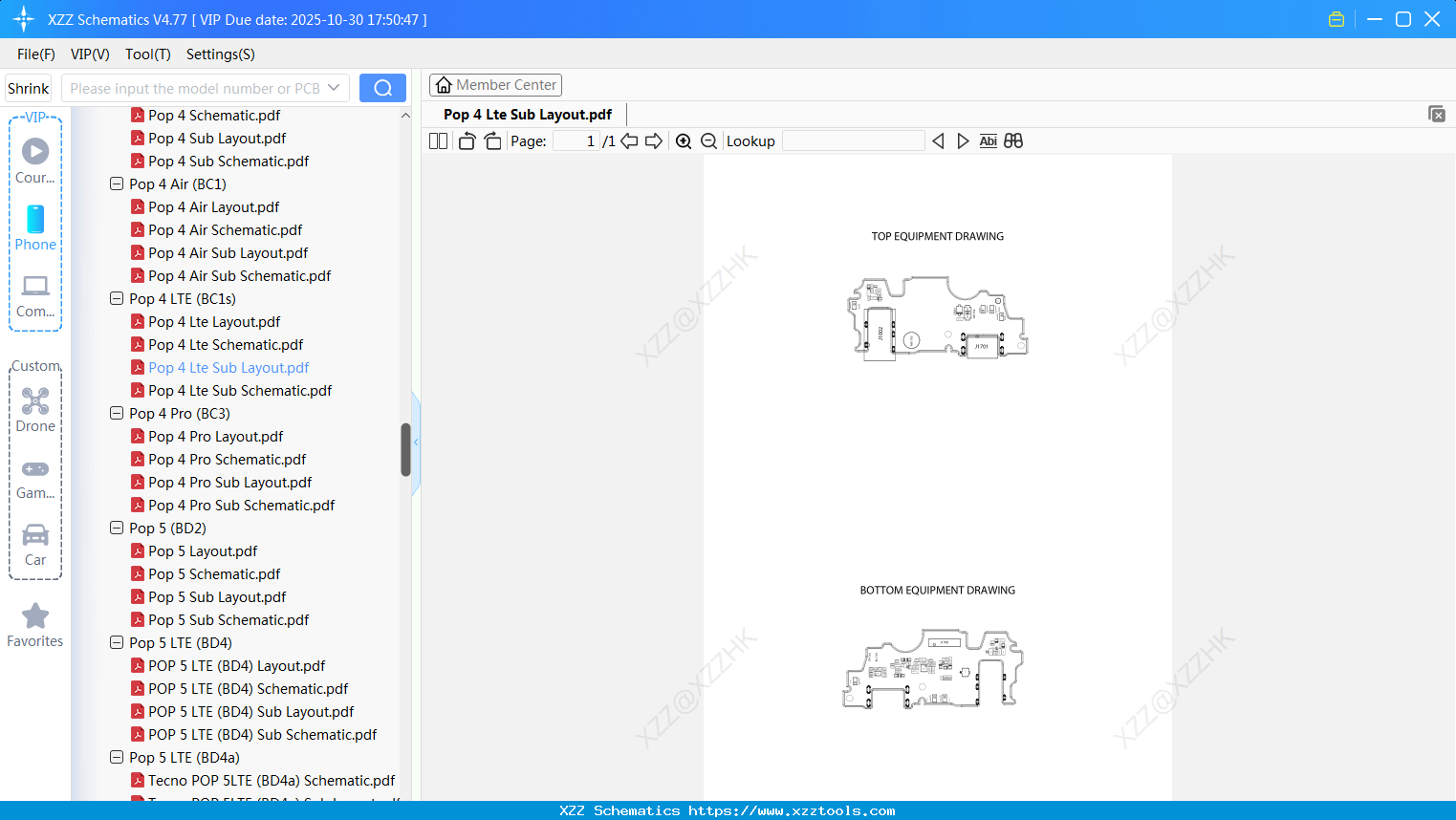
Task: Open the model number dropdown chevron
Action: pyautogui.click(x=333, y=87)
